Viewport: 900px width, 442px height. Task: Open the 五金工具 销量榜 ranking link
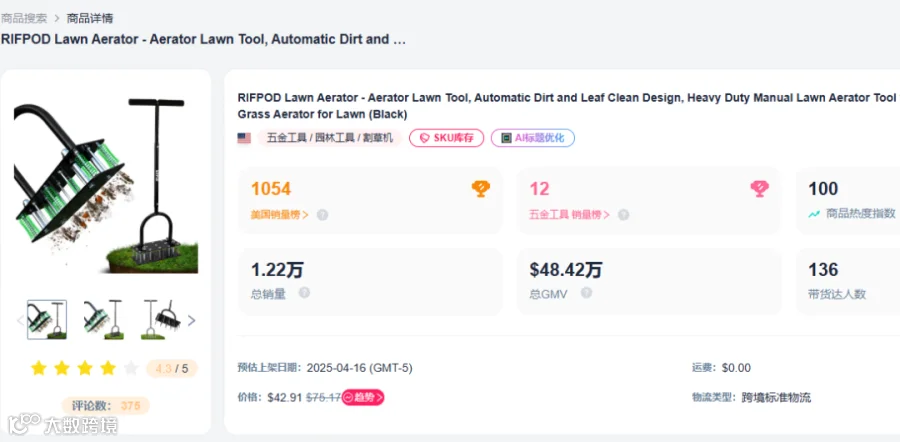[569, 214]
